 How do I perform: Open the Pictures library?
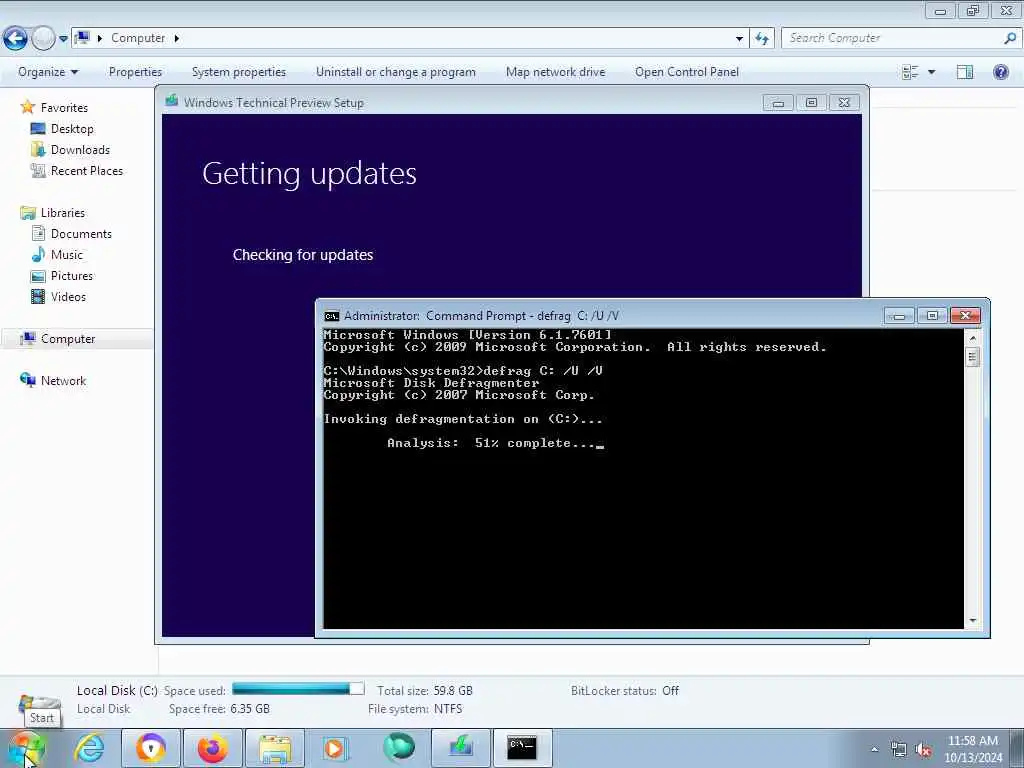72,276
